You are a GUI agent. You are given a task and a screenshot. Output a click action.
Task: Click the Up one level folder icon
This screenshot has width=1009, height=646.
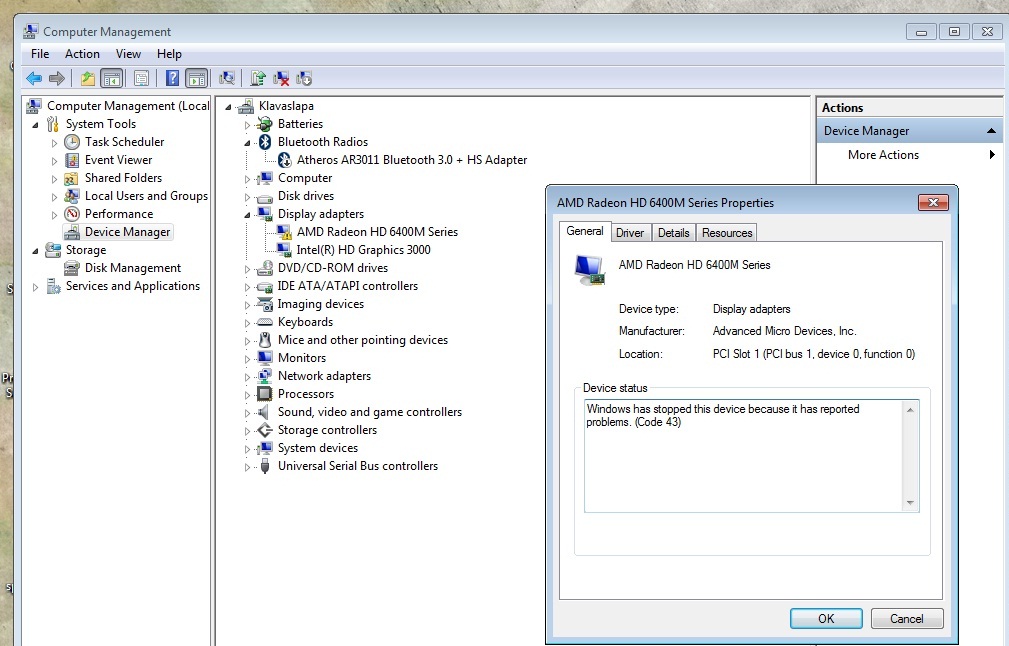pyautogui.click(x=88, y=78)
